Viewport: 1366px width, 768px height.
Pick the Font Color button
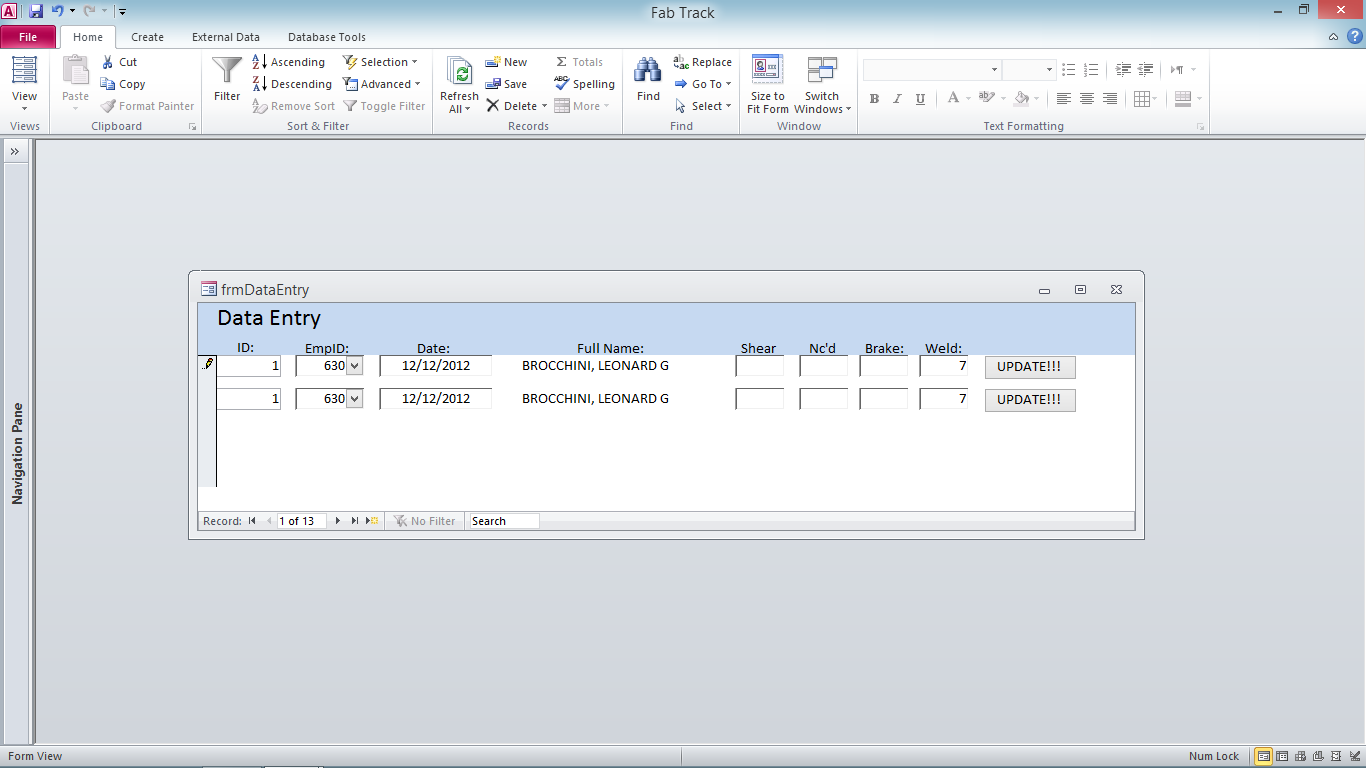coord(953,98)
